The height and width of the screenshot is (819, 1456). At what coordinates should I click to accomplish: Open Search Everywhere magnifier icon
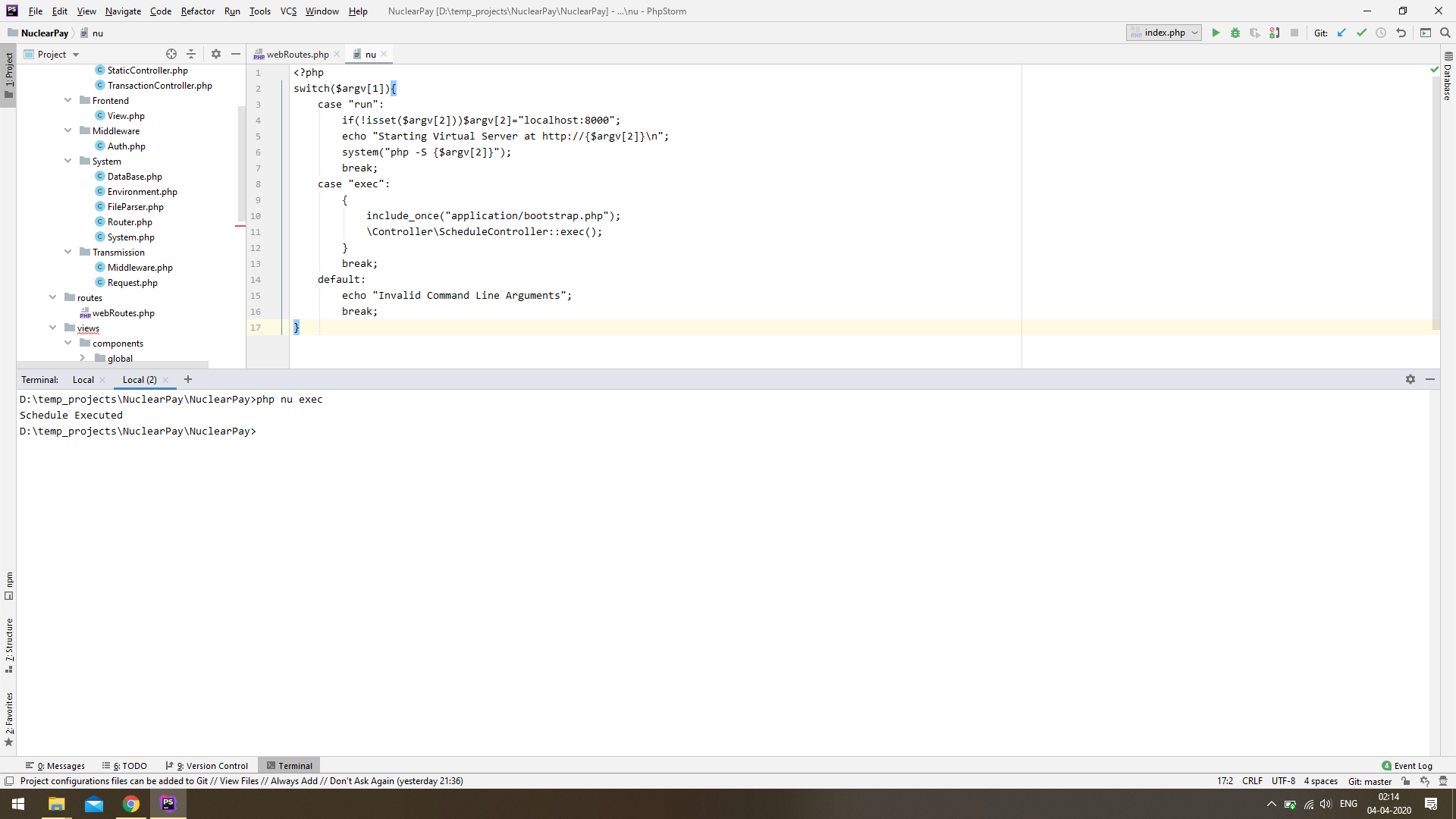tap(1445, 33)
